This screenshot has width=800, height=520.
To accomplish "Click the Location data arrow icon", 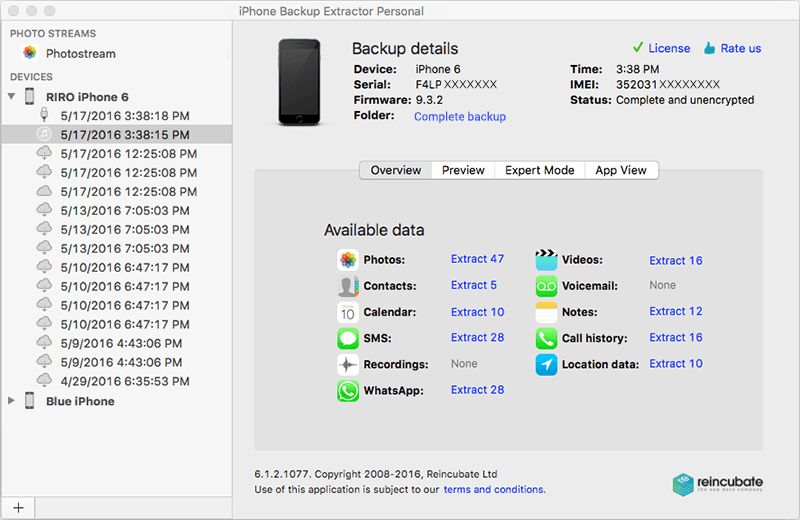I will (546, 364).
